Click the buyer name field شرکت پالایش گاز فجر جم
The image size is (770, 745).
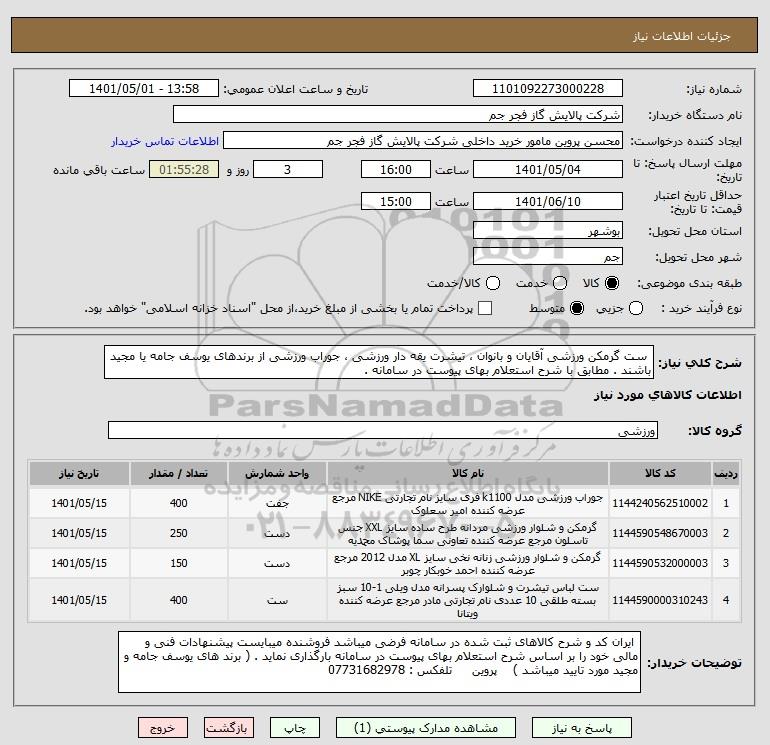click(x=398, y=115)
